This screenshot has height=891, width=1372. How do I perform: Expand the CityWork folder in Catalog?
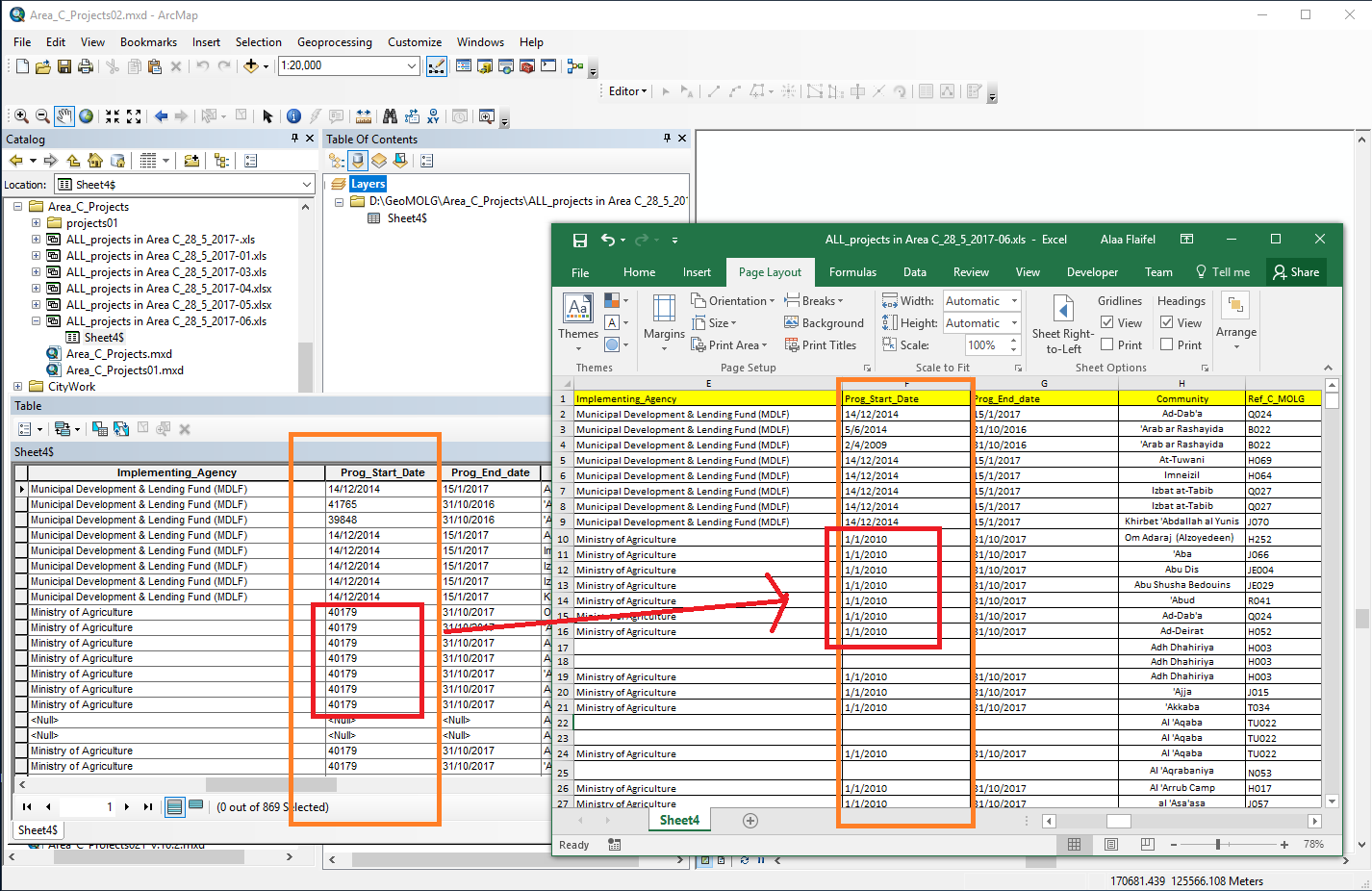point(17,387)
